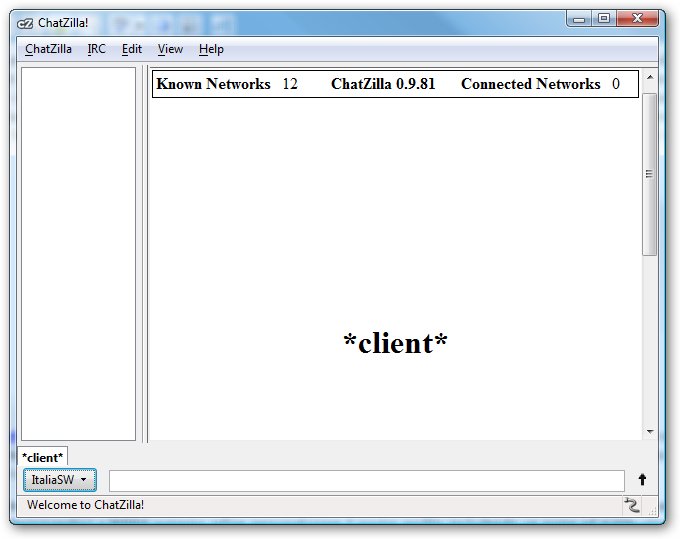680x539 pixels.
Task: Click the ChatZilla 0.9.81 version text
Action: [383, 84]
